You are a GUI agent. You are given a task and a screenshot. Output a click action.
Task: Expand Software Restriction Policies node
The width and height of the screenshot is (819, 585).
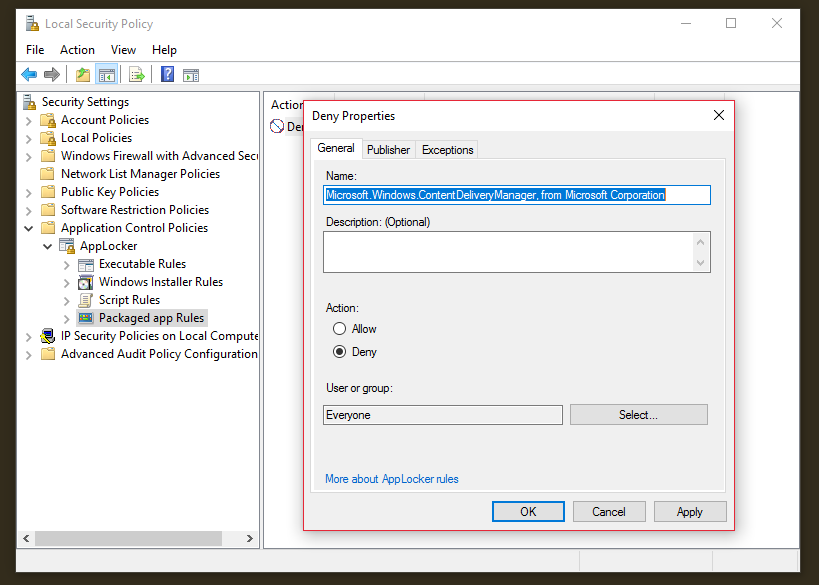point(29,211)
